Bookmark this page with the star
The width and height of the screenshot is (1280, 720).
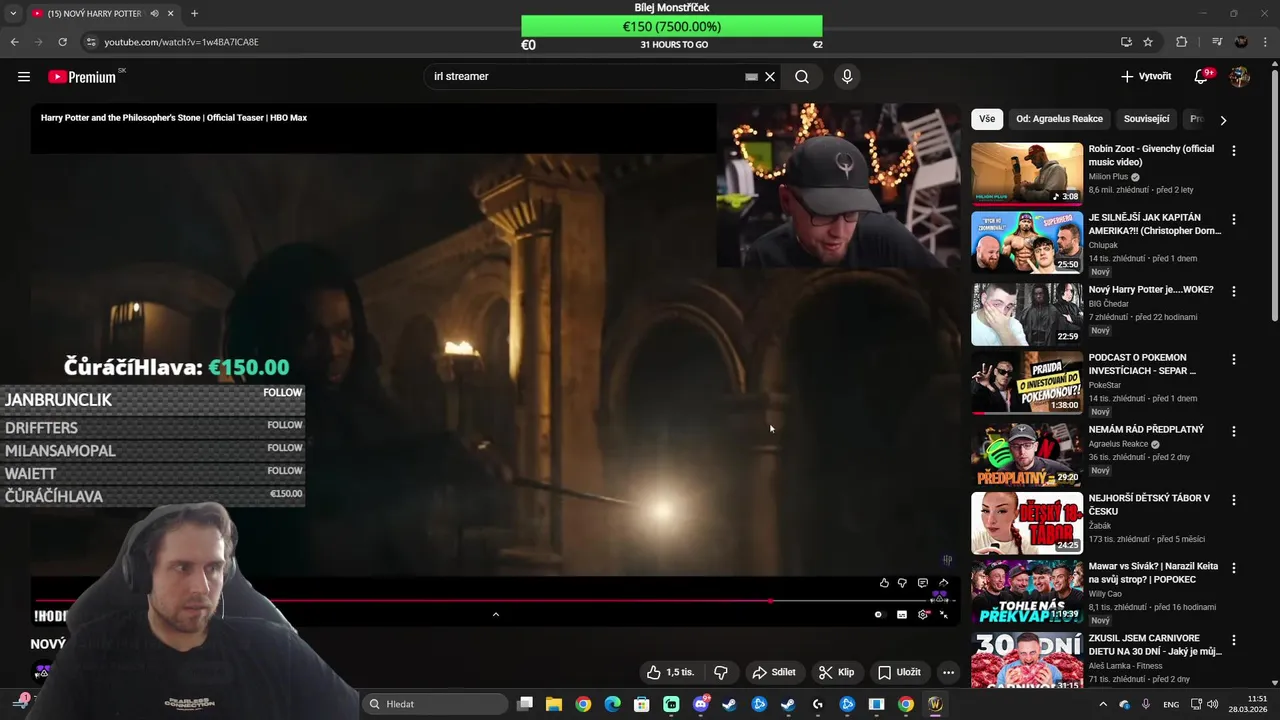1148,42
